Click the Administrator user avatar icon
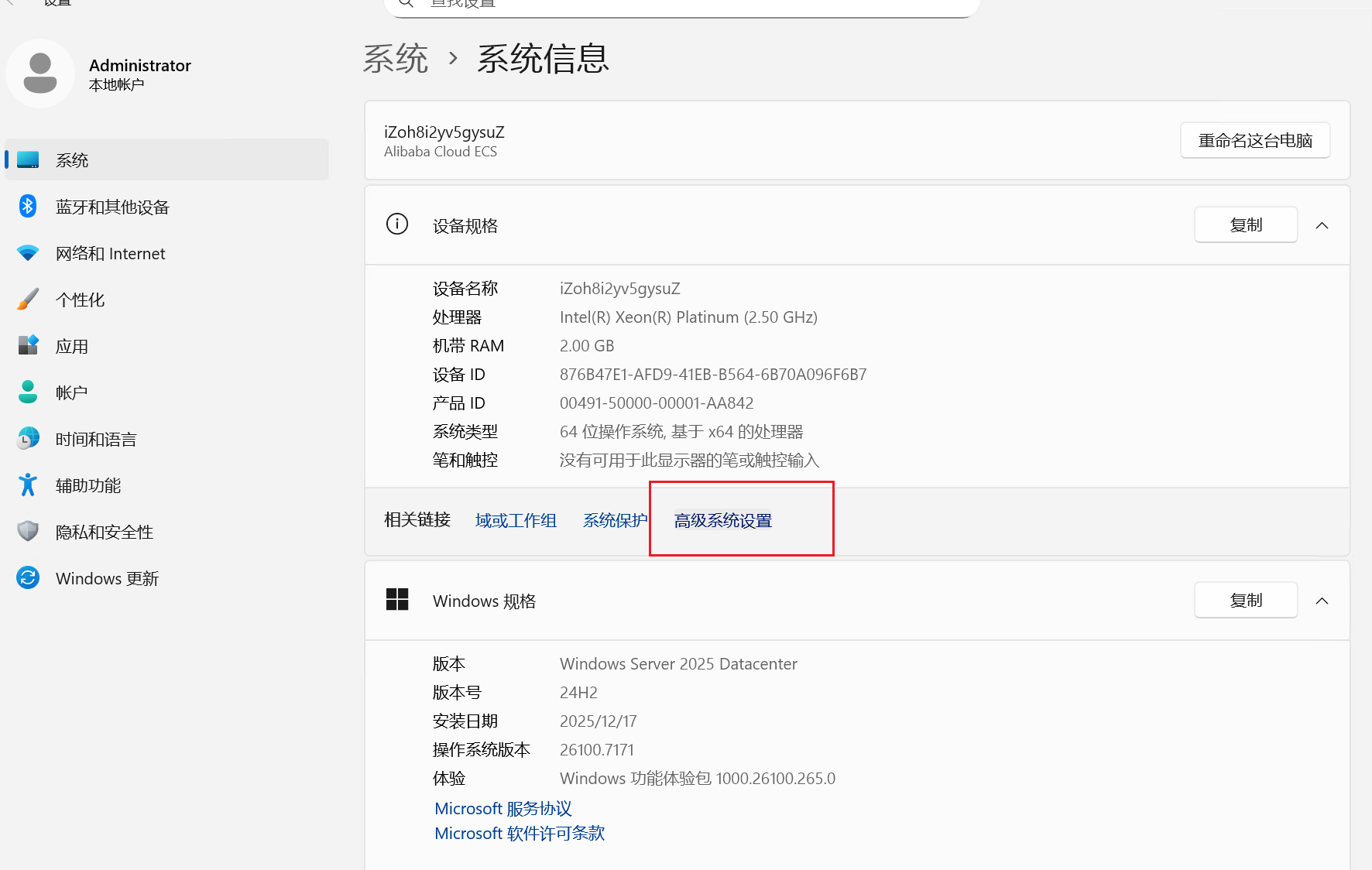Viewport: 1372px width, 870px height. coord(40,74)
